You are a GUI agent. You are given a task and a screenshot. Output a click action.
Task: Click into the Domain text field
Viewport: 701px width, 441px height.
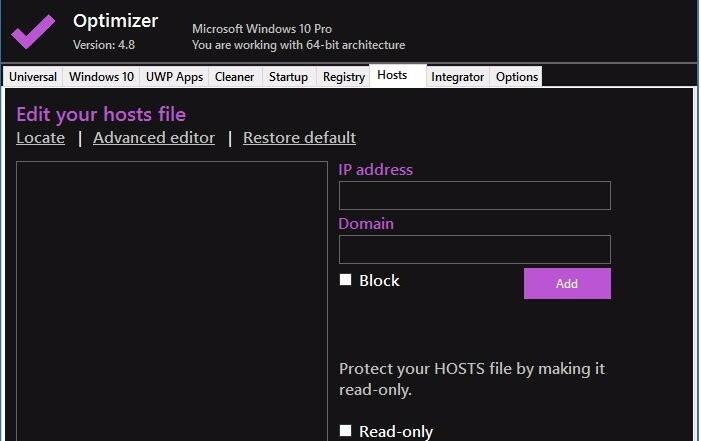pyautogui.click(x=474, y=249)
